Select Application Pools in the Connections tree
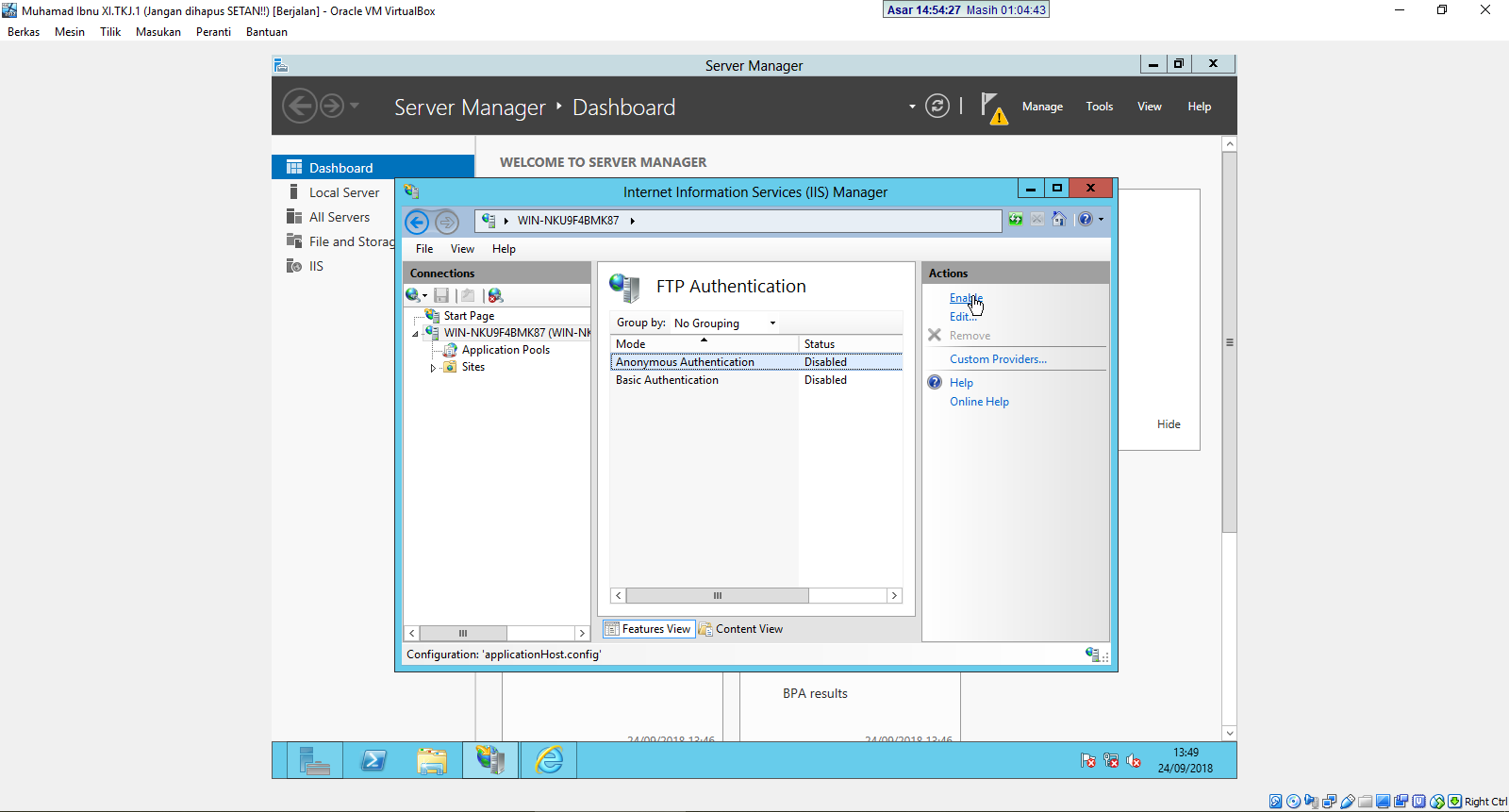 coord(506,350)
